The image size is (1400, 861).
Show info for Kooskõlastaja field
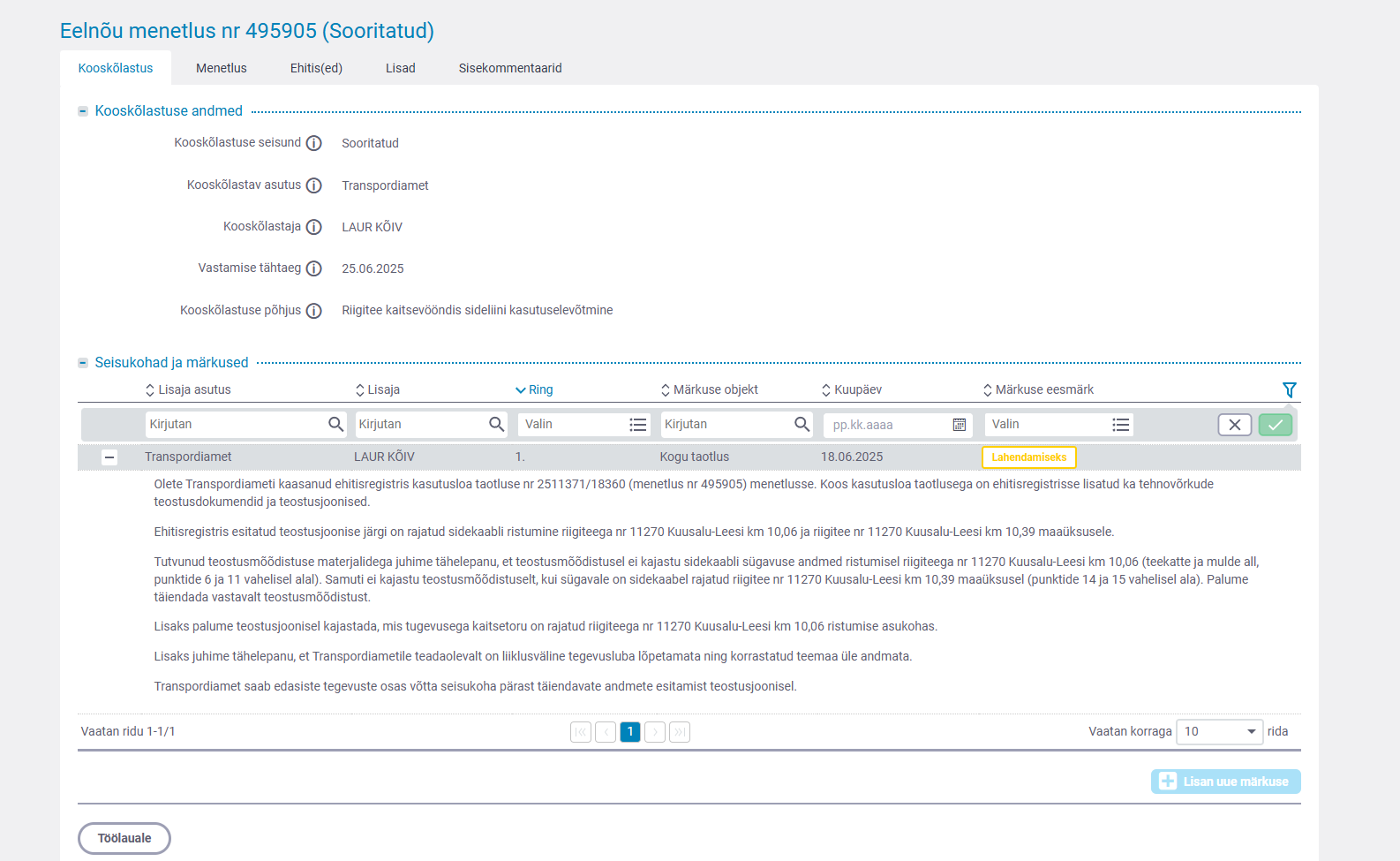313,227
